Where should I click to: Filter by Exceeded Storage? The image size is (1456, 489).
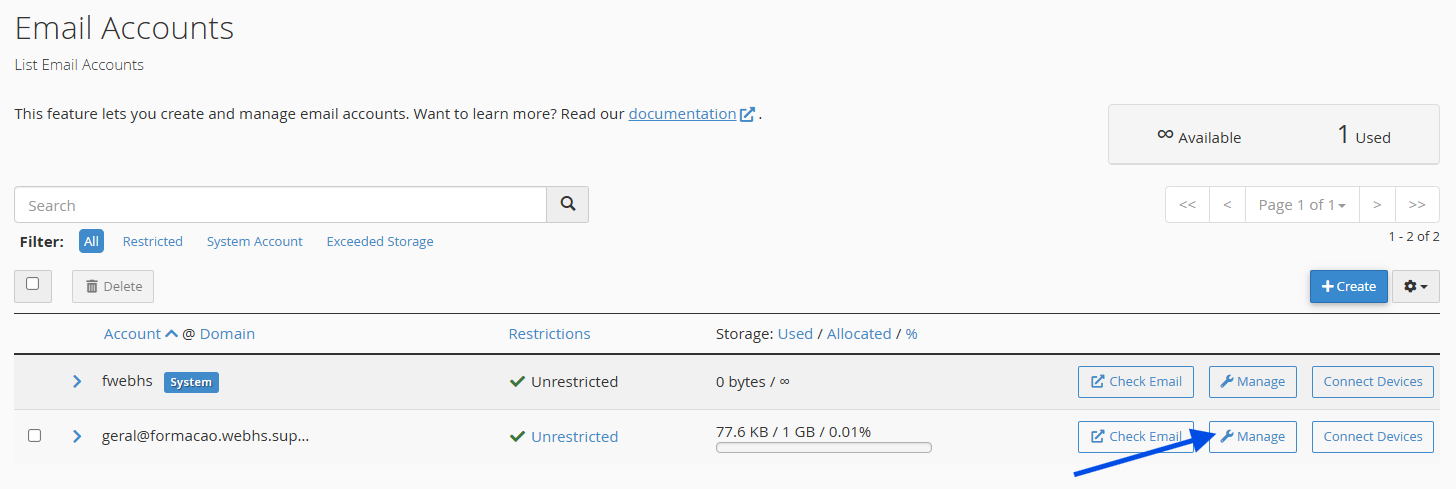(x=380, y=241)
